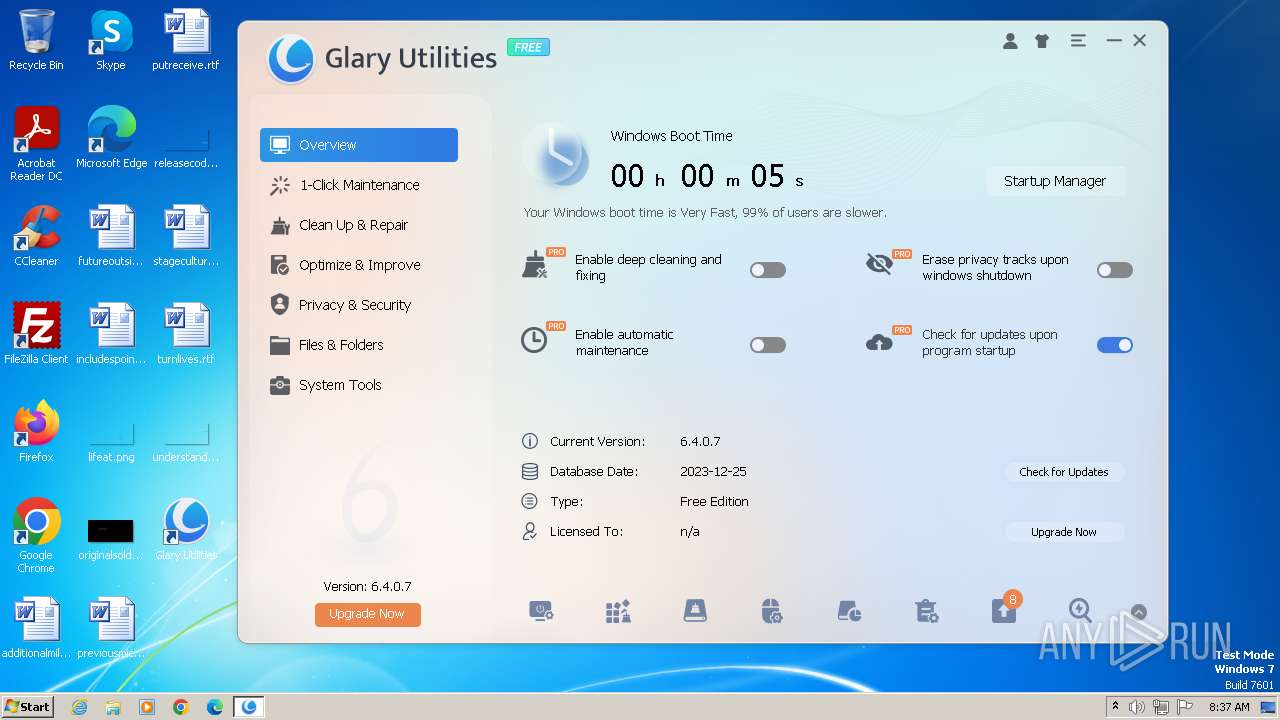This screenshot has height=720, width=1280.
Task: Turn off Check for updates upon startup switch
Action: pos(1115,345)
